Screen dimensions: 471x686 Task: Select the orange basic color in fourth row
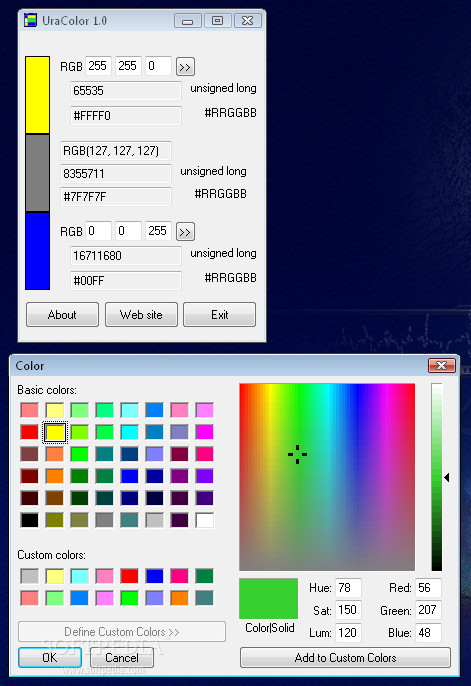click(55, 476)
